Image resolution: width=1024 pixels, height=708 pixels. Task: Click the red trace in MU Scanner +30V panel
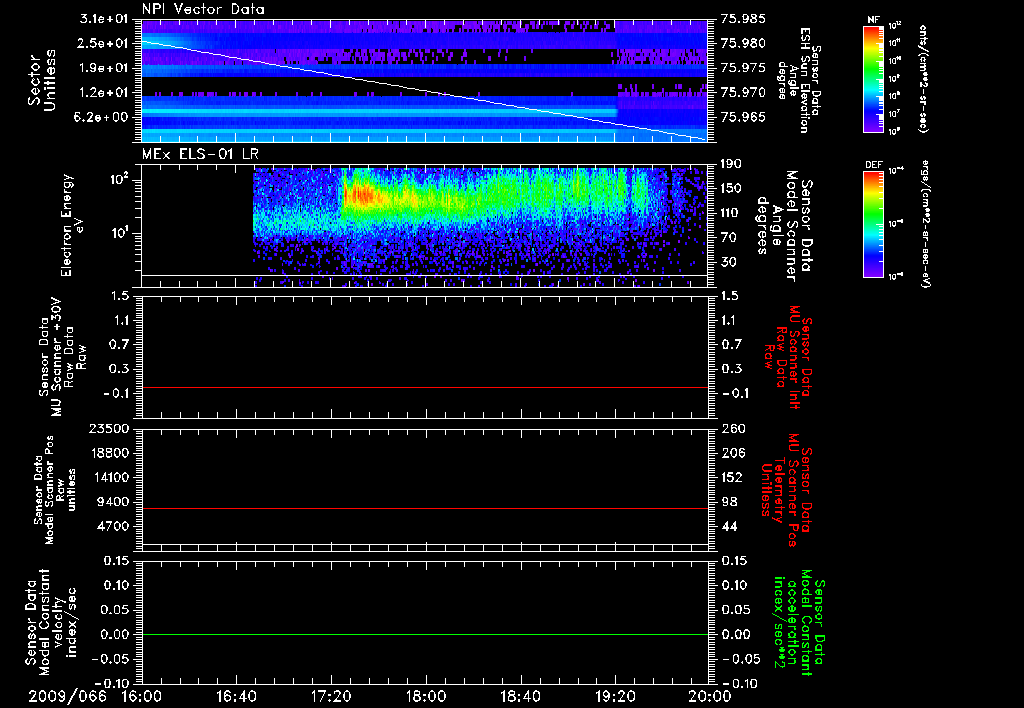tap(425, 387)
